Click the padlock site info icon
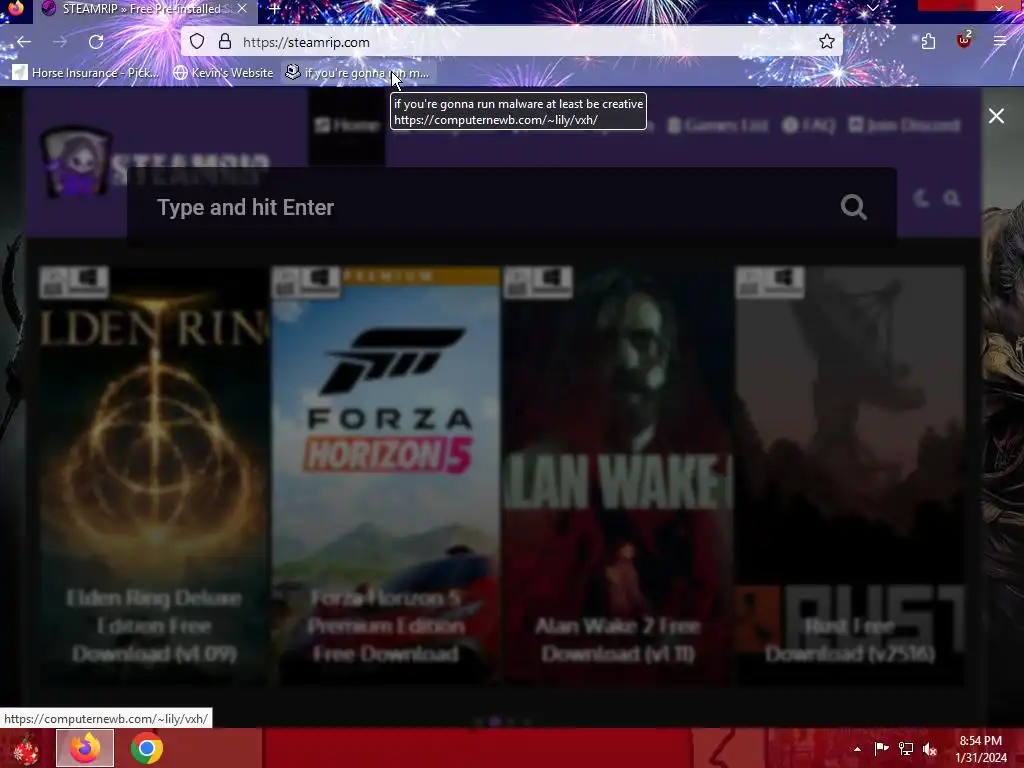1024x768 pixels. [x=225, y=42]
